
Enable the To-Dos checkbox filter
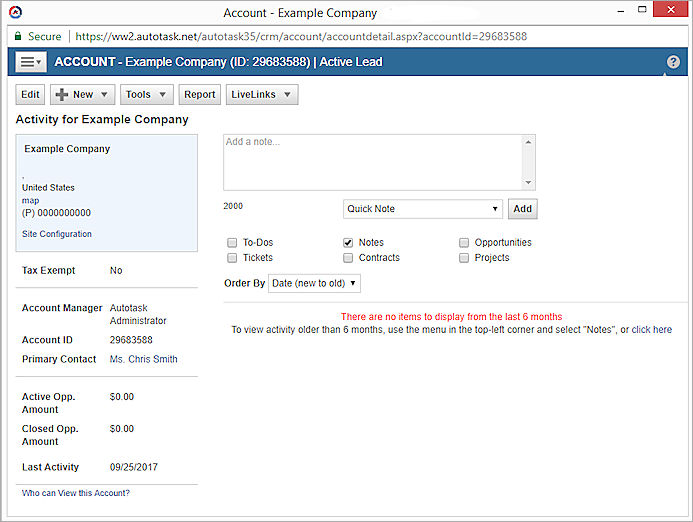(232, 243)
